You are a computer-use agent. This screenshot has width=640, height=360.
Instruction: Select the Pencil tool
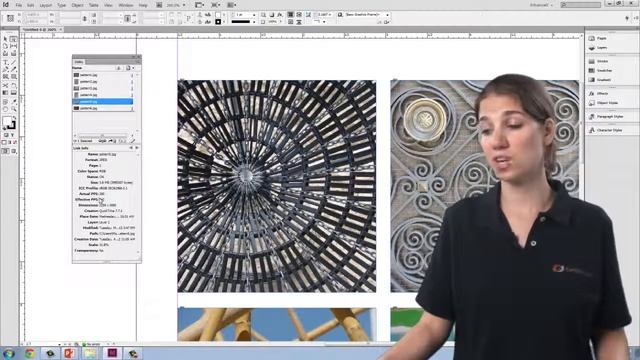13,70
